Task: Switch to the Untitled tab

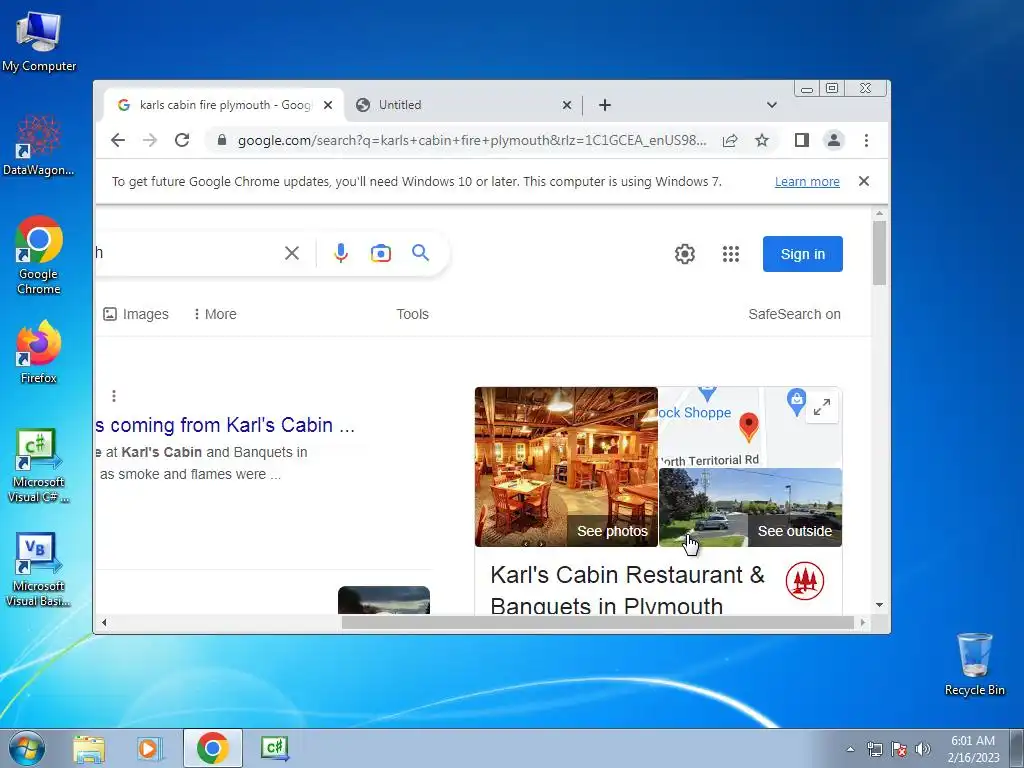Action: tap(464, 104)
